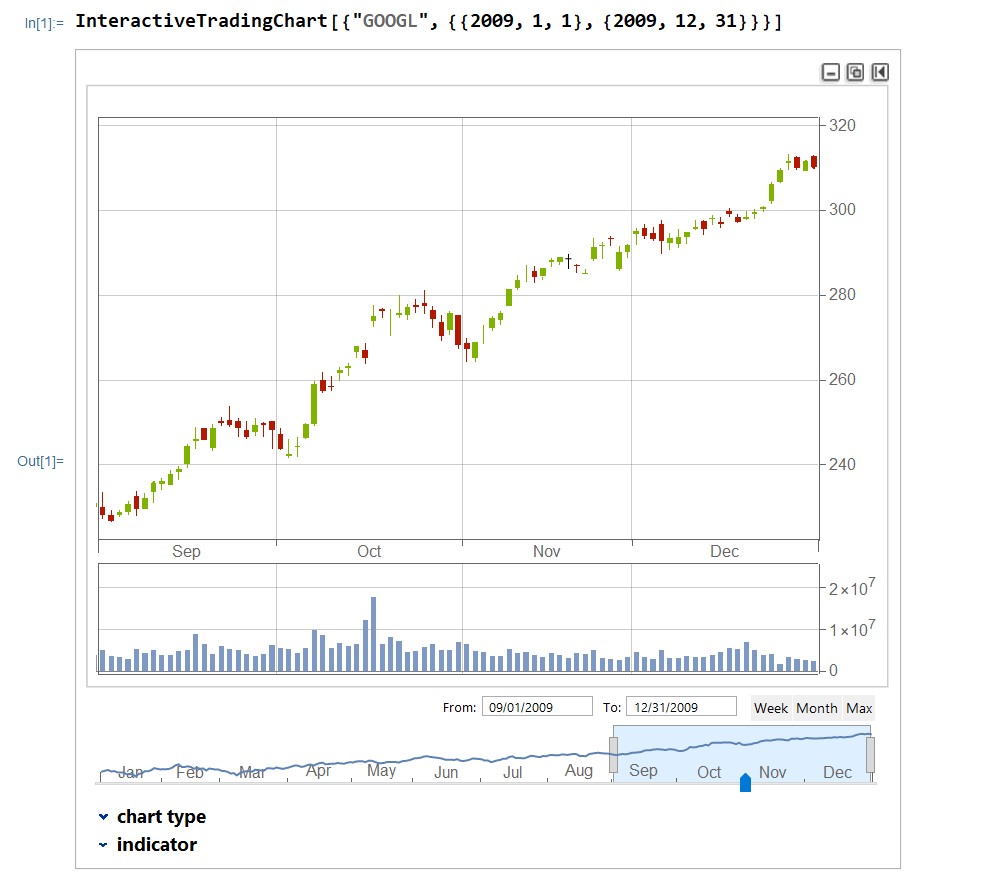Click the tallest volume bar in October
This screenshot has width=985, height=878.
374,634
